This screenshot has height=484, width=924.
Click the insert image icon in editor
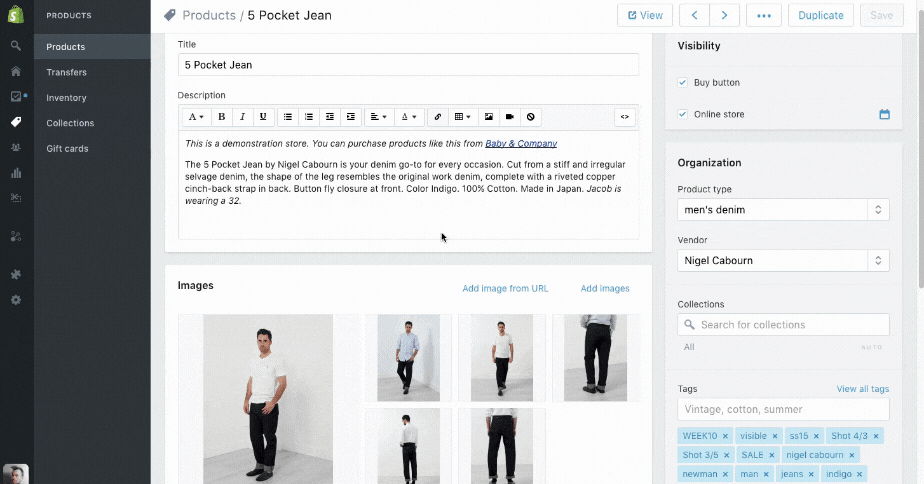tap(488, 117)
